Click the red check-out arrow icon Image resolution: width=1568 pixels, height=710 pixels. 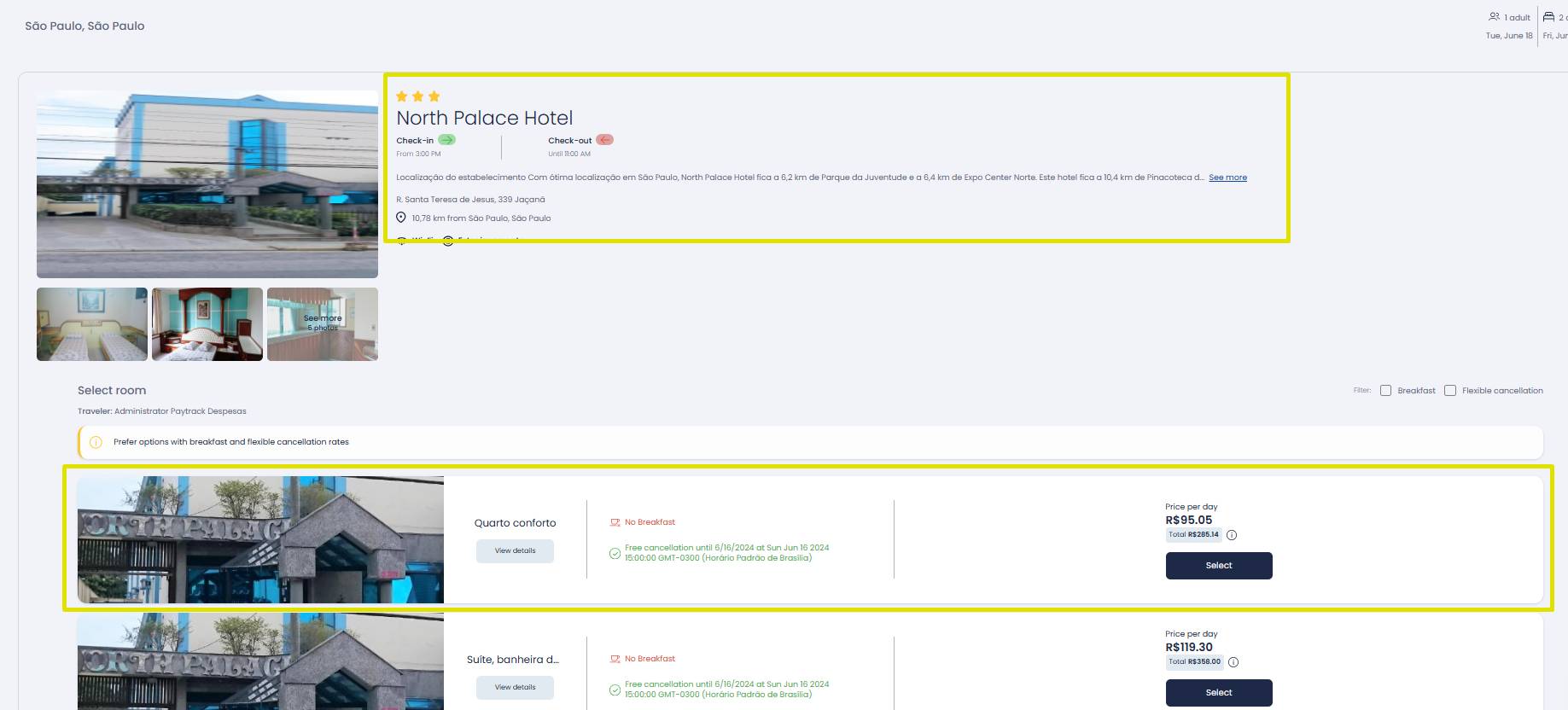tap(604, 140)
